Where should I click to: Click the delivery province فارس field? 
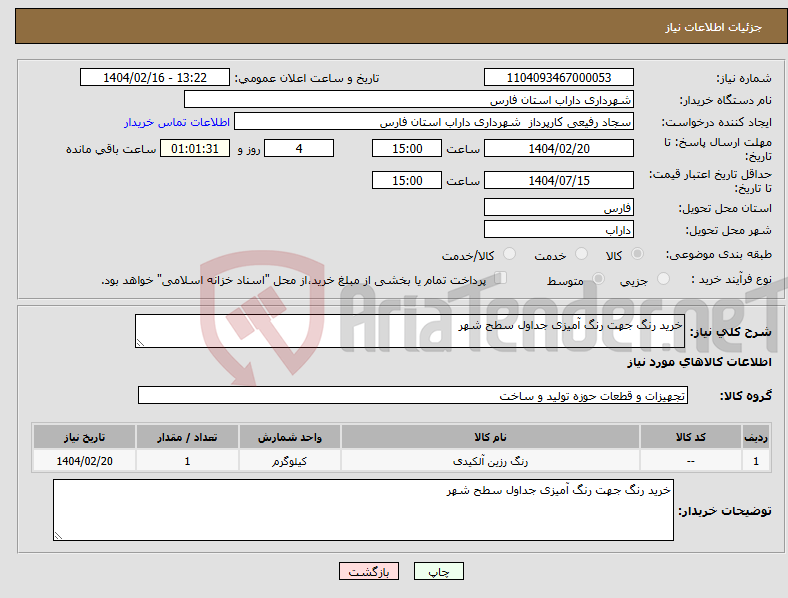pyautogui.click(x=558, y=207)
